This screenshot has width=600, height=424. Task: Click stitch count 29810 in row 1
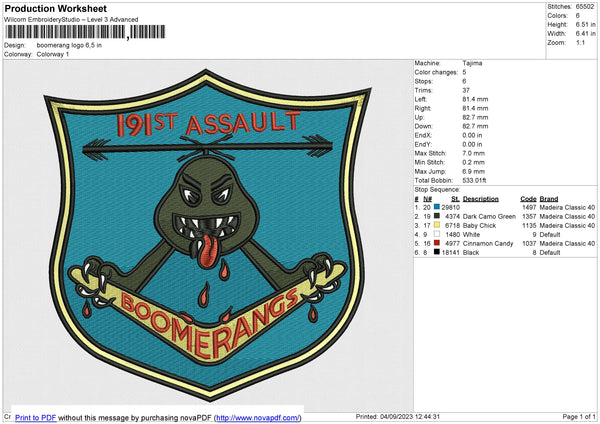[450, 207]
